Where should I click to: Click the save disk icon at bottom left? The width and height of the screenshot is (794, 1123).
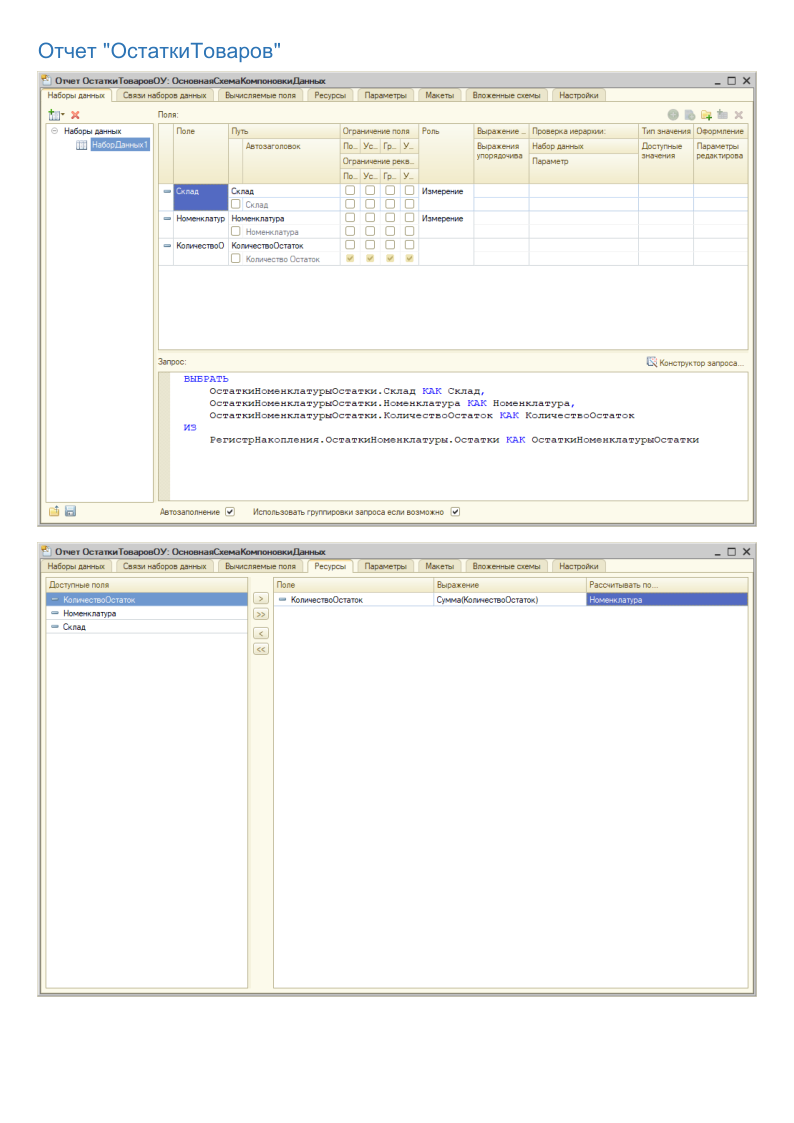tap(71, 511)
